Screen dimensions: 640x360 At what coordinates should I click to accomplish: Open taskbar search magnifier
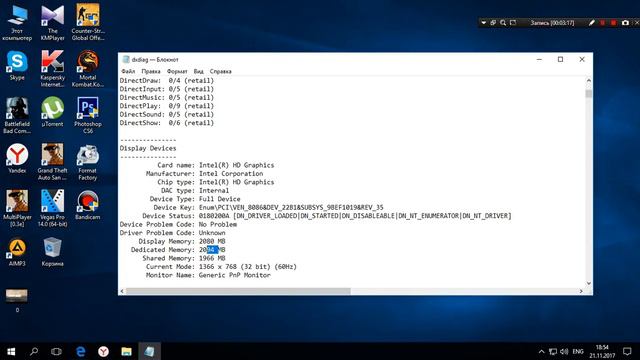click(x=34, y=351)
